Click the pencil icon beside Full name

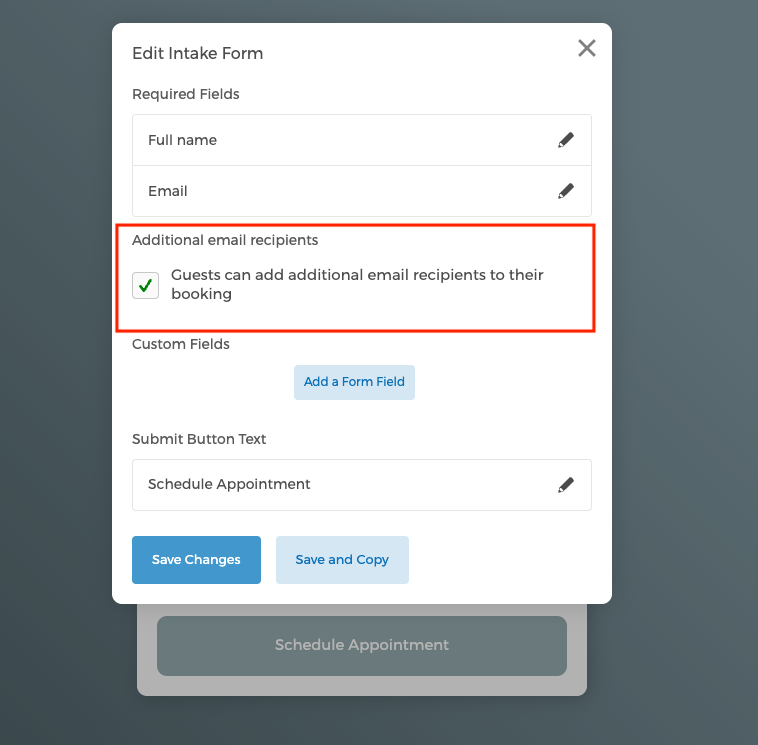566,140
